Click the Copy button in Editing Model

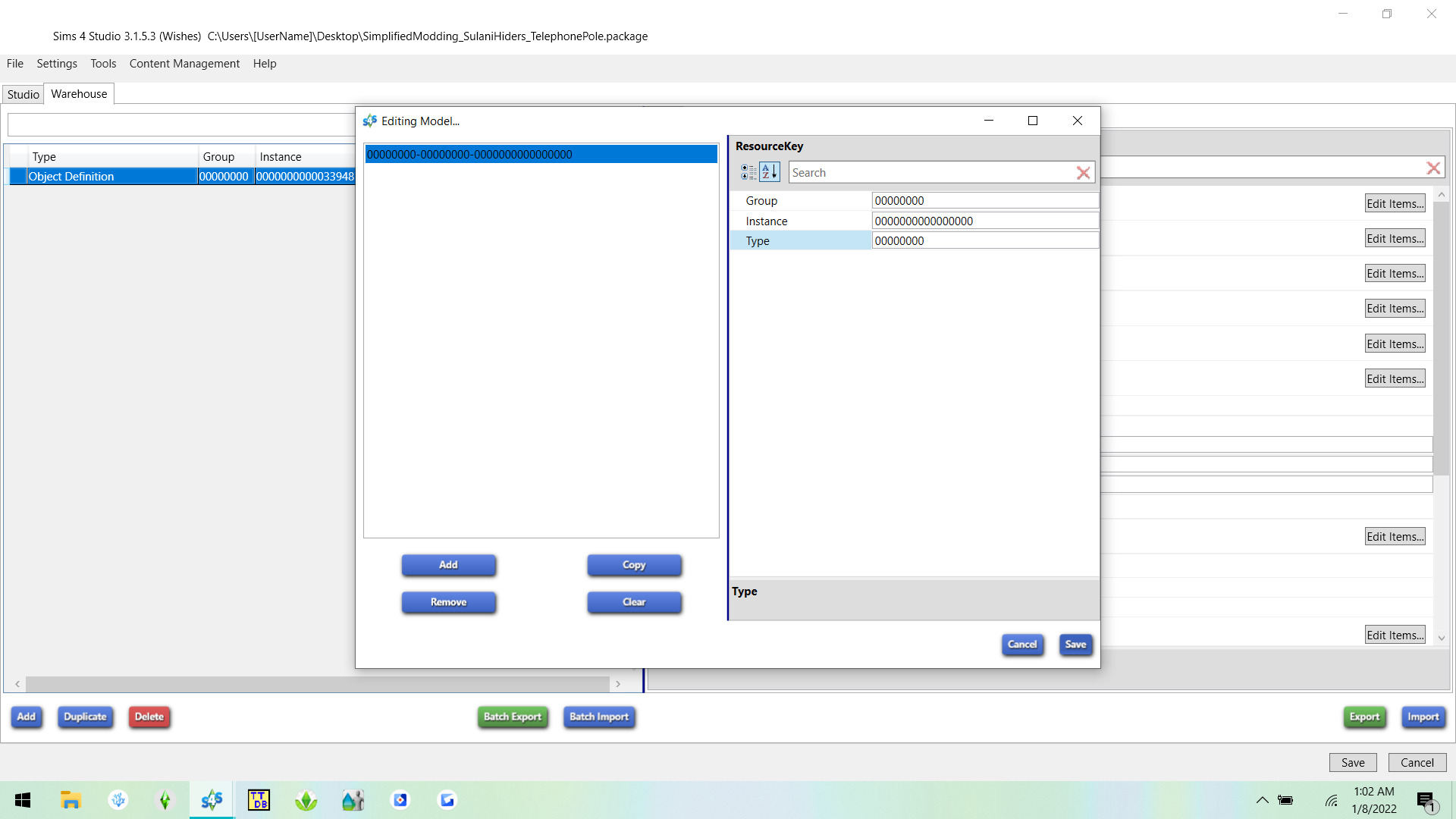634,565
